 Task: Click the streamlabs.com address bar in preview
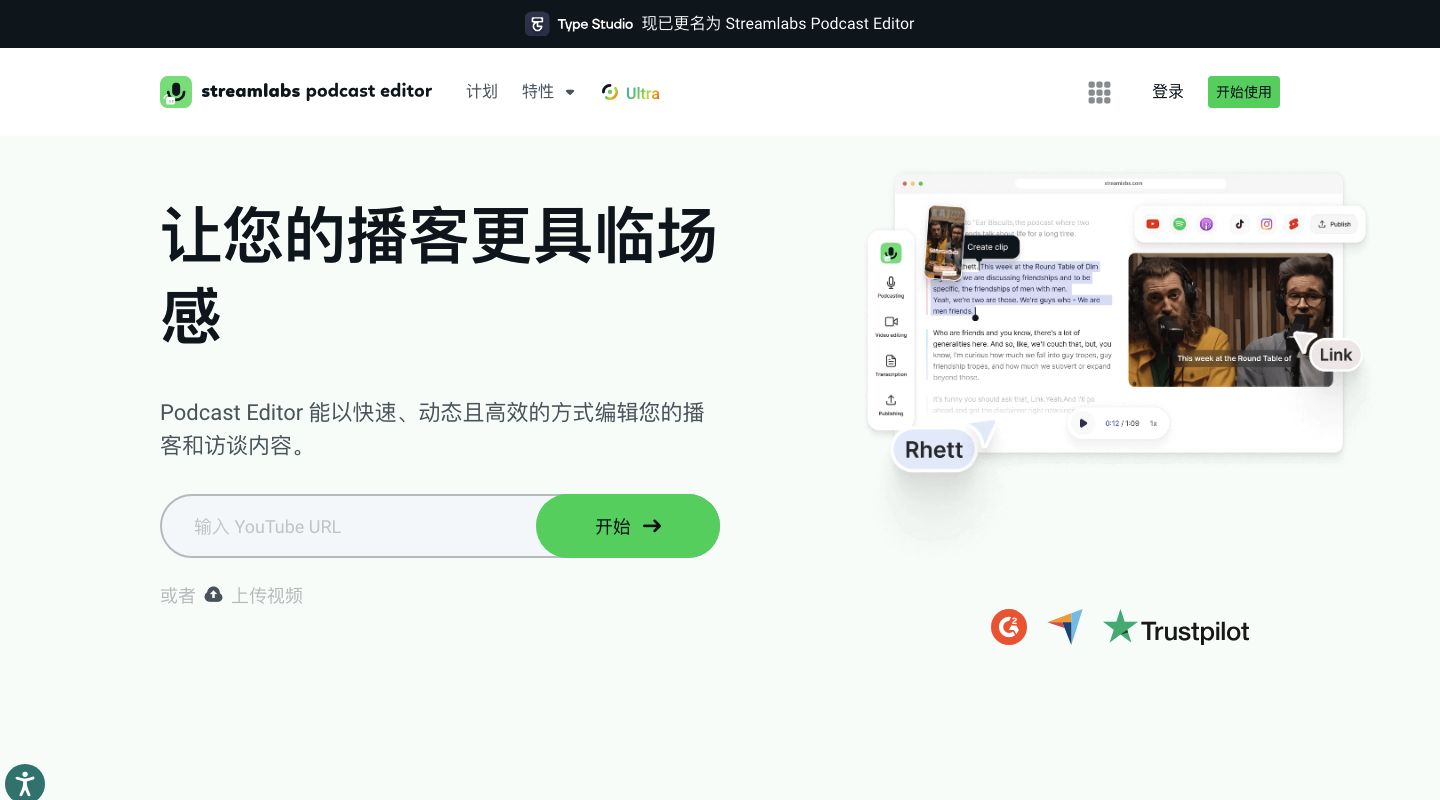pyautogui.click(x=1120, y=183)
